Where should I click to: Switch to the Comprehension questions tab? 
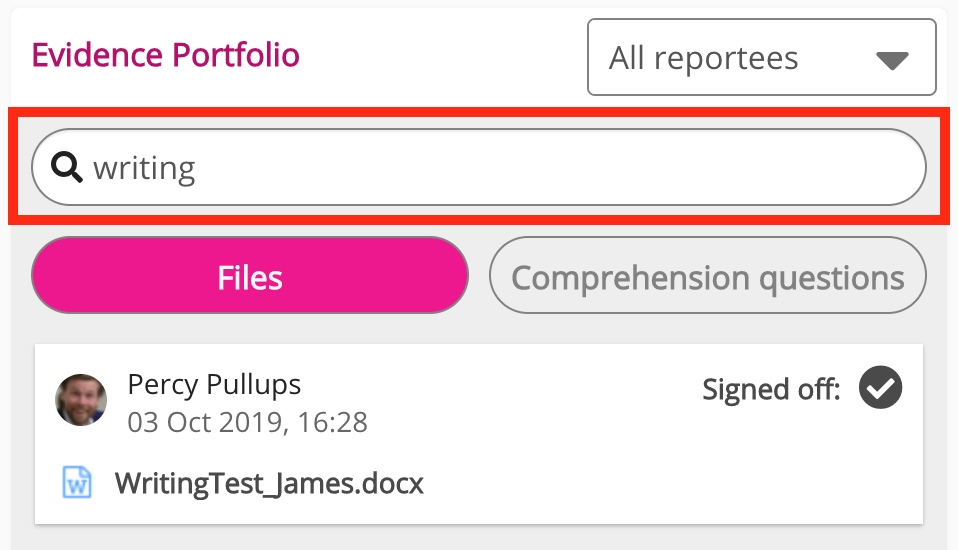pyautogui.click(x=707, y=276)
